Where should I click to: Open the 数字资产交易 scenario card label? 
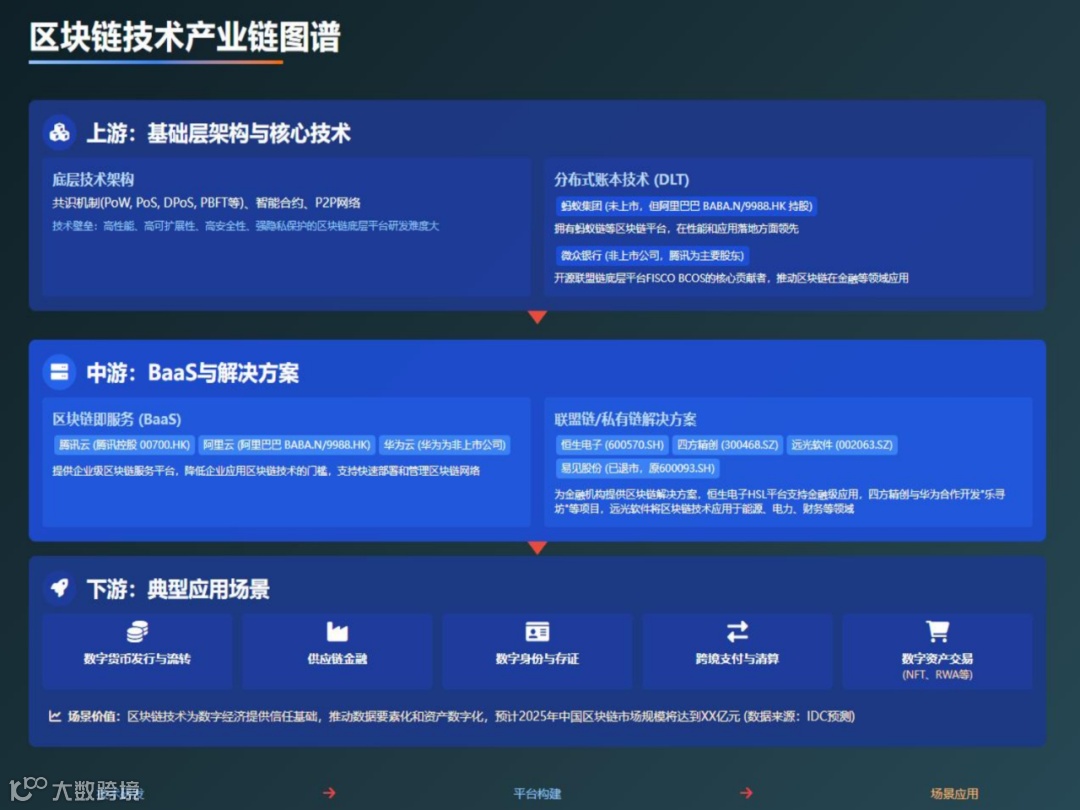pyautogui.click(x=937, y=658)
